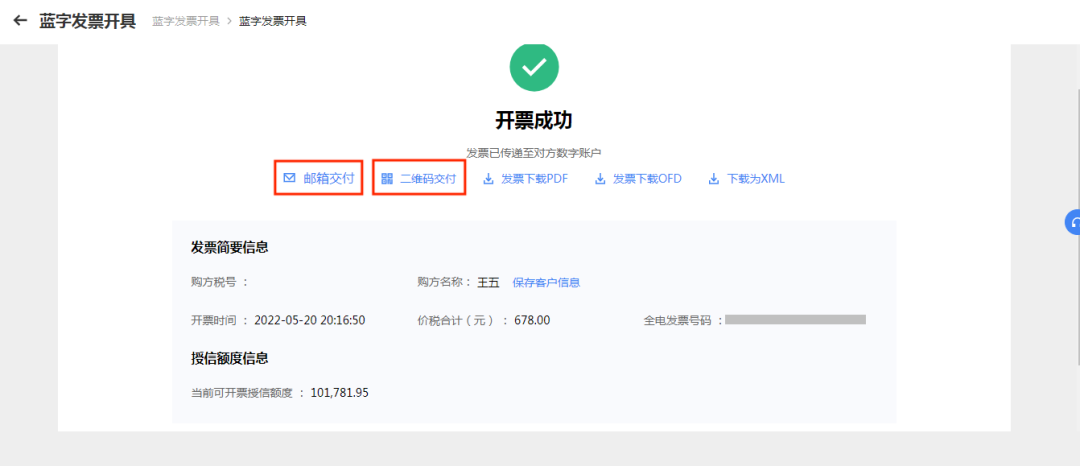Click the page title 蓝字发票开具

(x=87, y=21)
